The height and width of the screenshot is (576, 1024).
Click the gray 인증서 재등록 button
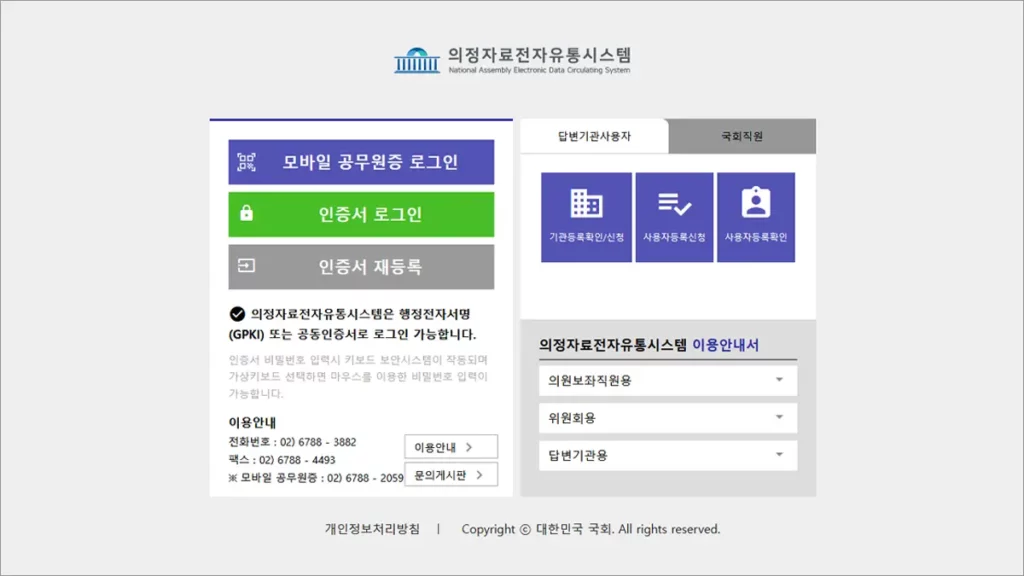click(x=361, y=266)
